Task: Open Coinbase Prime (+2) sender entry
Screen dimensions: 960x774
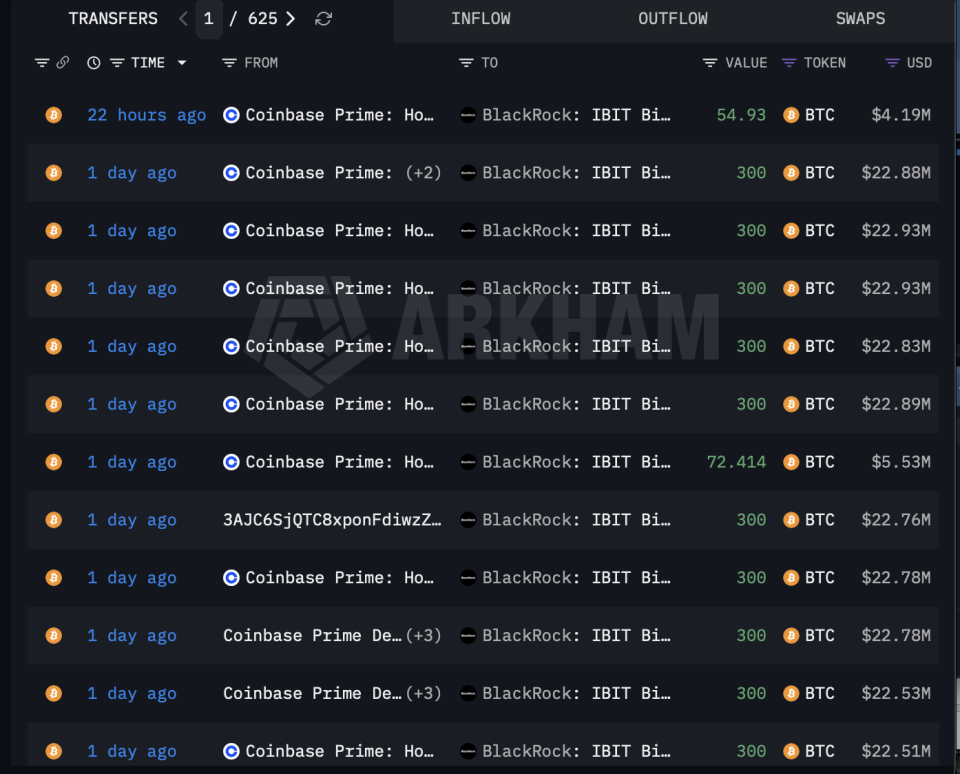Action: (332, 173)
